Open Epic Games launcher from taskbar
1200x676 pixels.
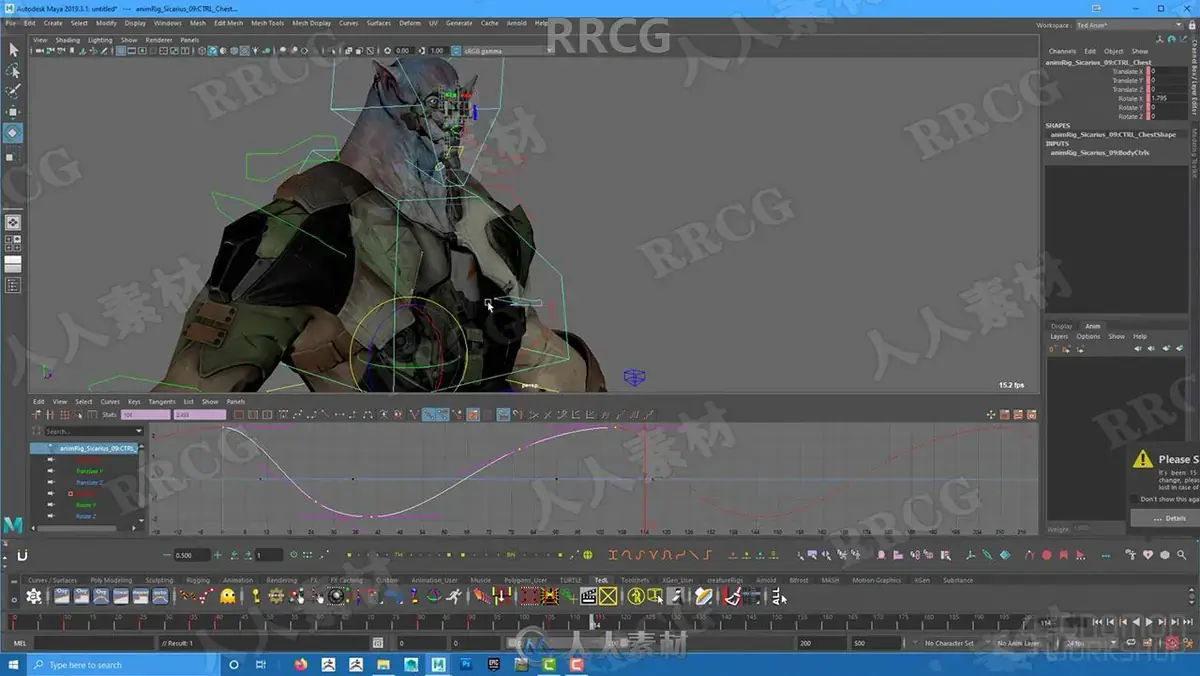pos(492,664)
